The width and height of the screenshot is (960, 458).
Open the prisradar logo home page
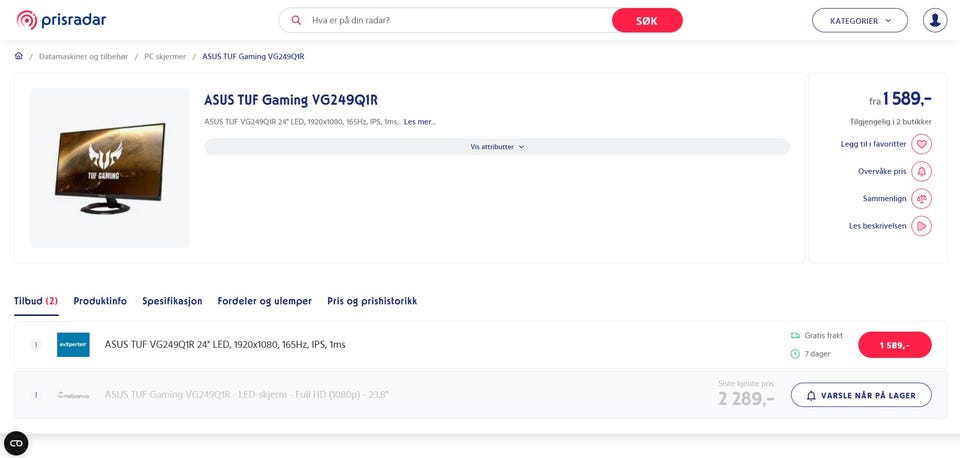tap(61, 20)
